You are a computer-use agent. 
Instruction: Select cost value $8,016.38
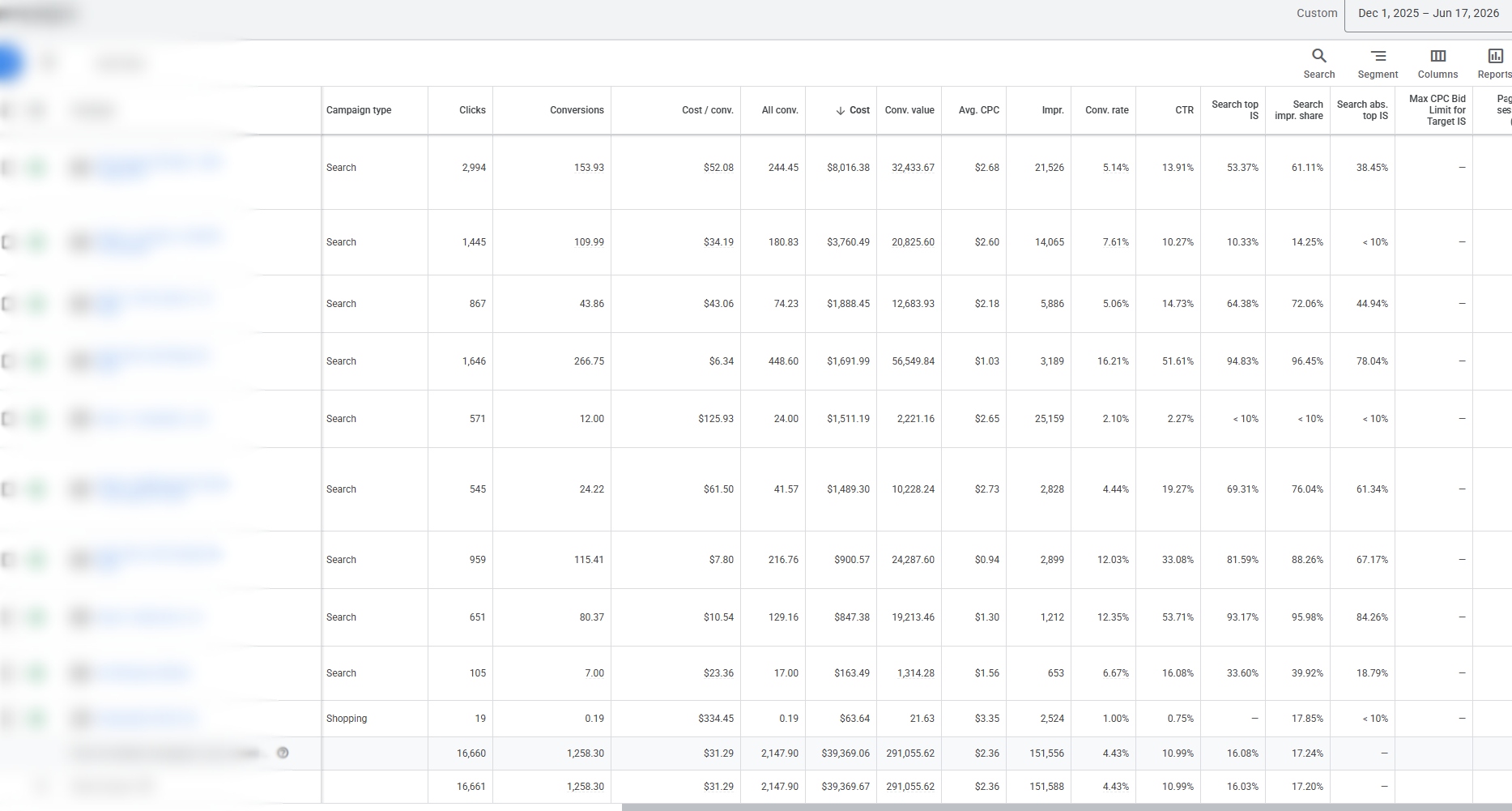(848, 168)
